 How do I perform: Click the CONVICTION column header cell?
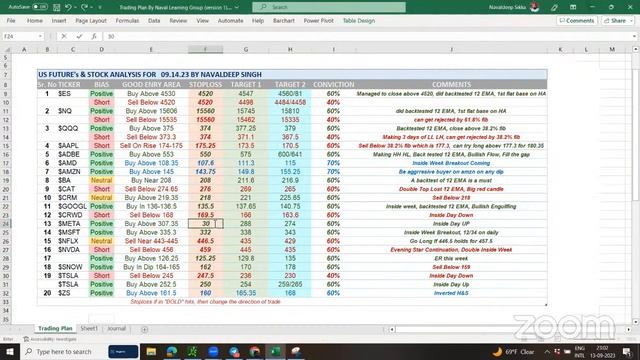click(x=333, y=84)
